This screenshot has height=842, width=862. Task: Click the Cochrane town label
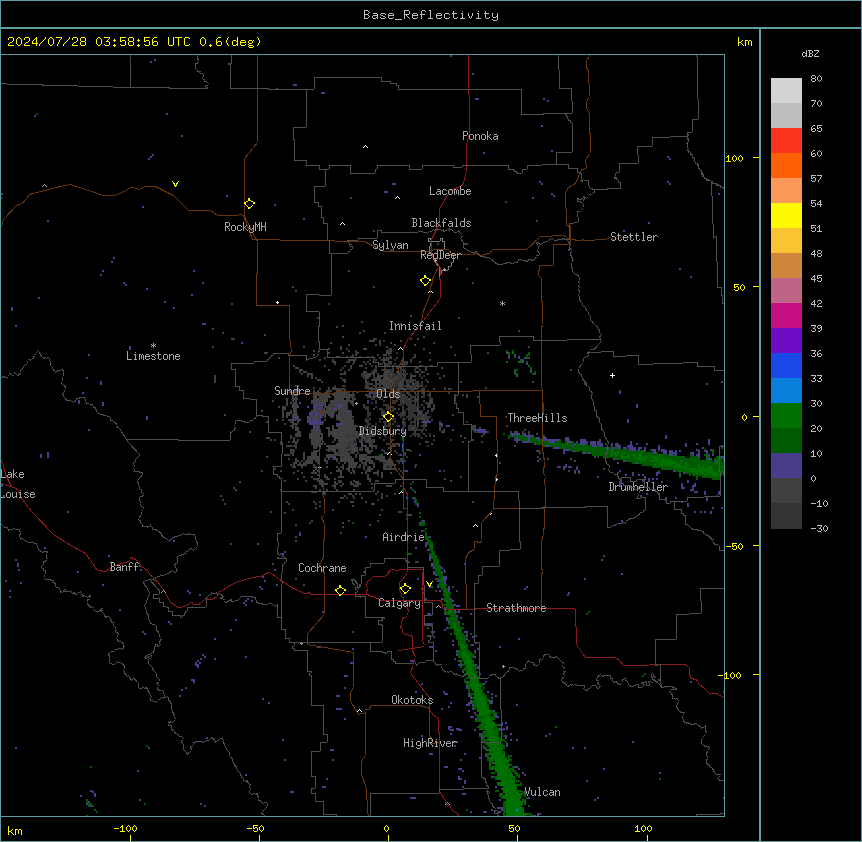tap(322, 568)
